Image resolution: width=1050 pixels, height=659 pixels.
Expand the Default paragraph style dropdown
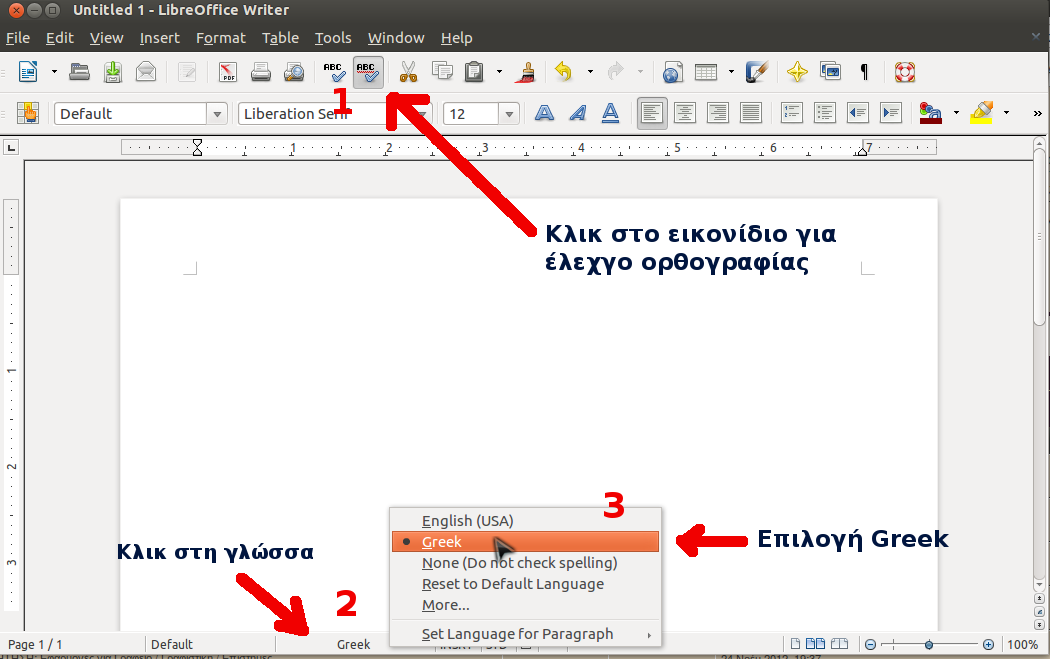pyautogui.click(x=217, y=114)
